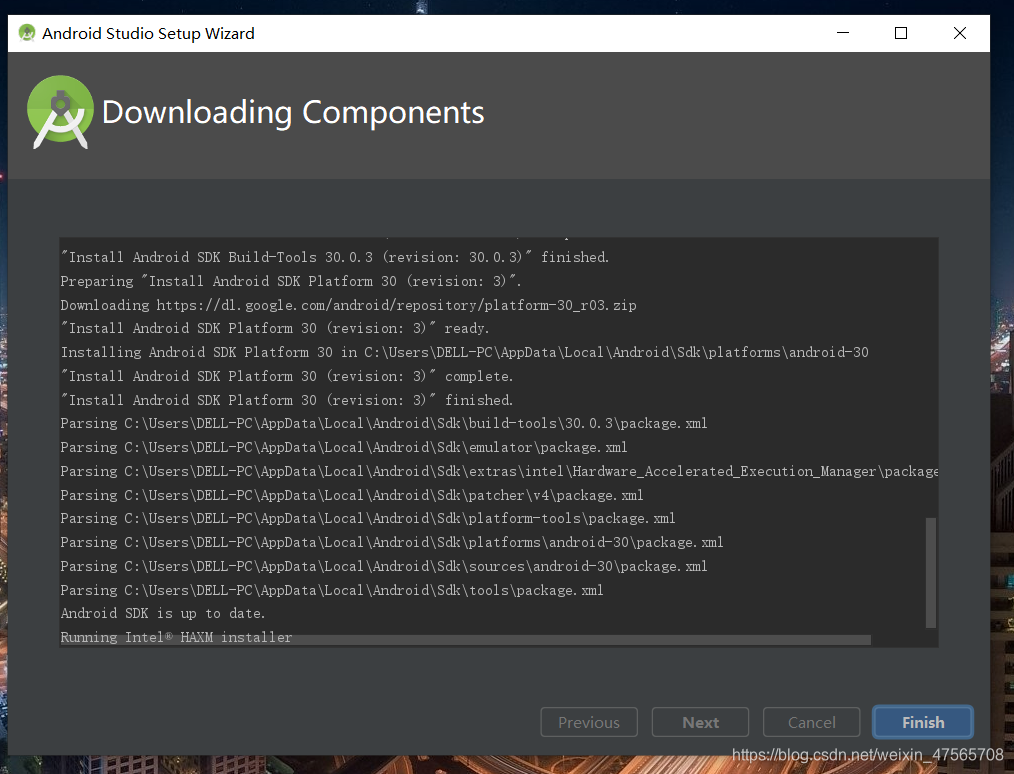Click the Parsing platforms\android-30\package.xml line
The width and height of the screenshot is (1014, 774).
tap(392, 542)
